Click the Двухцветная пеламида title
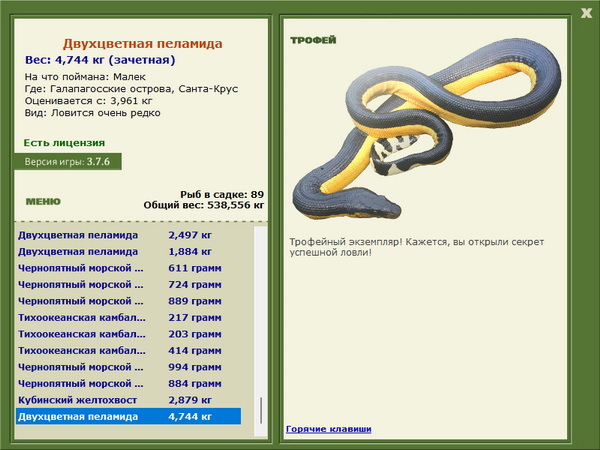This screenshot has height=450, width=600. (x=143, y=43)
